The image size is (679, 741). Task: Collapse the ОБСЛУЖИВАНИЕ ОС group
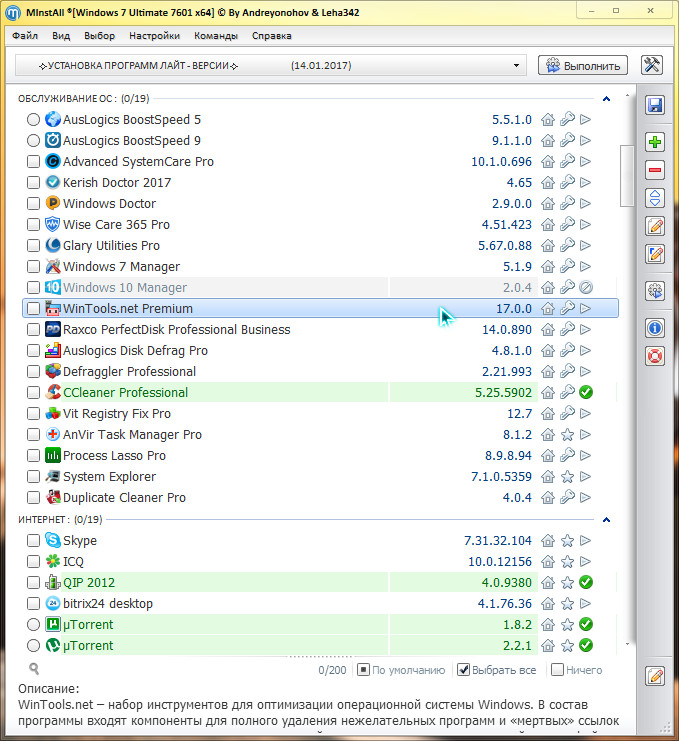(606, 99)
